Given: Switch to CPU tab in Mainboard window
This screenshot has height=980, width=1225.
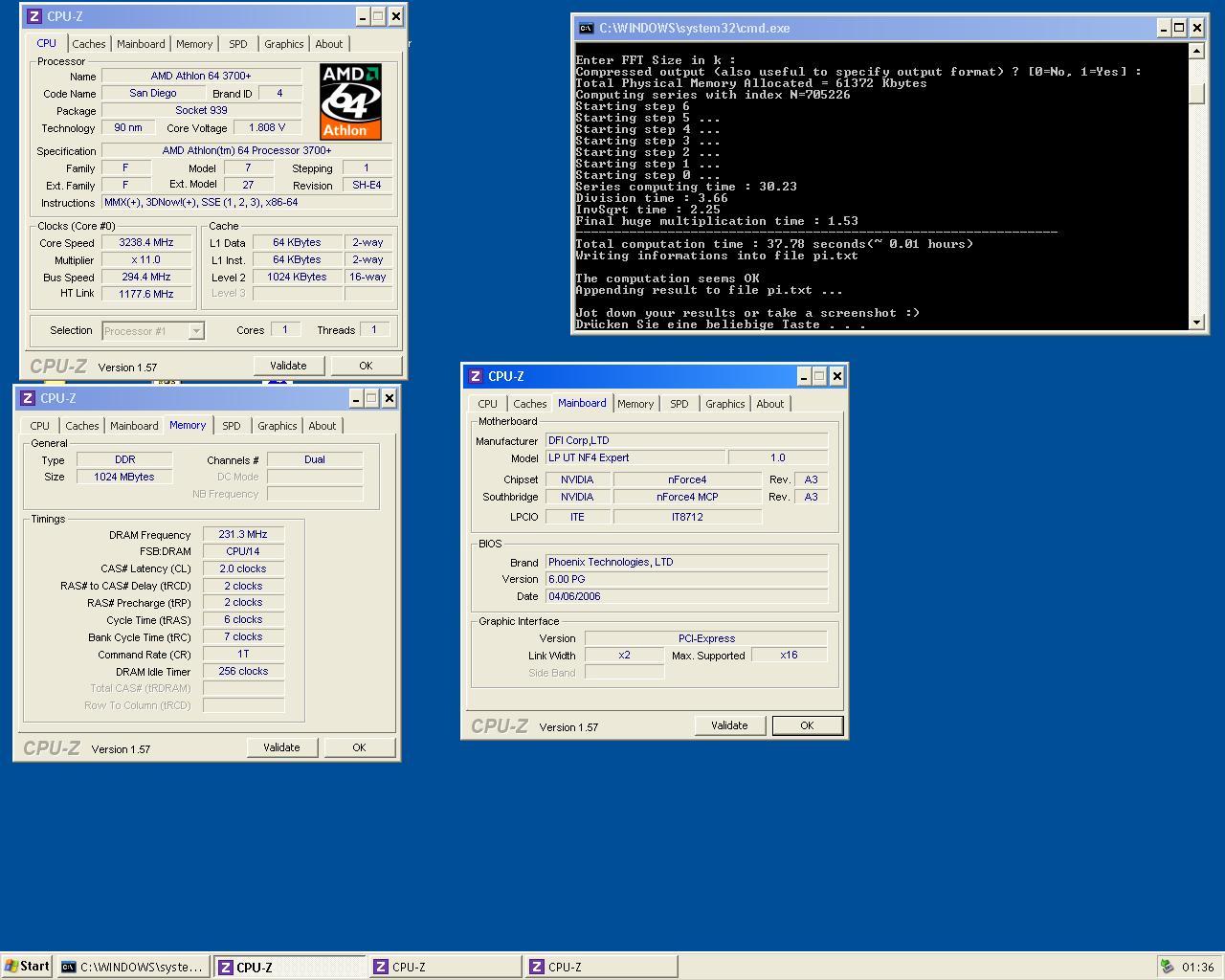Looking at the screenshot, I should coord(488,404).
